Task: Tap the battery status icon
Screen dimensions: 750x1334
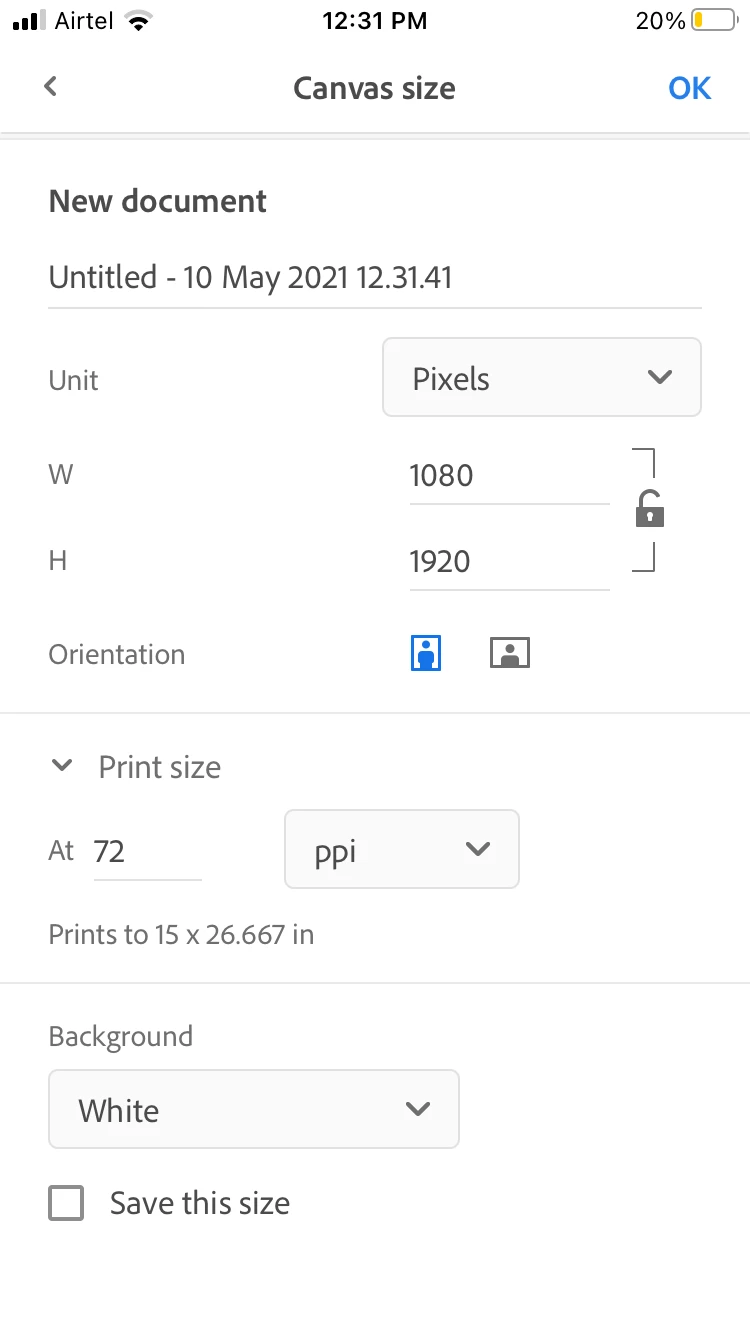Action: [x=713, y=21]
